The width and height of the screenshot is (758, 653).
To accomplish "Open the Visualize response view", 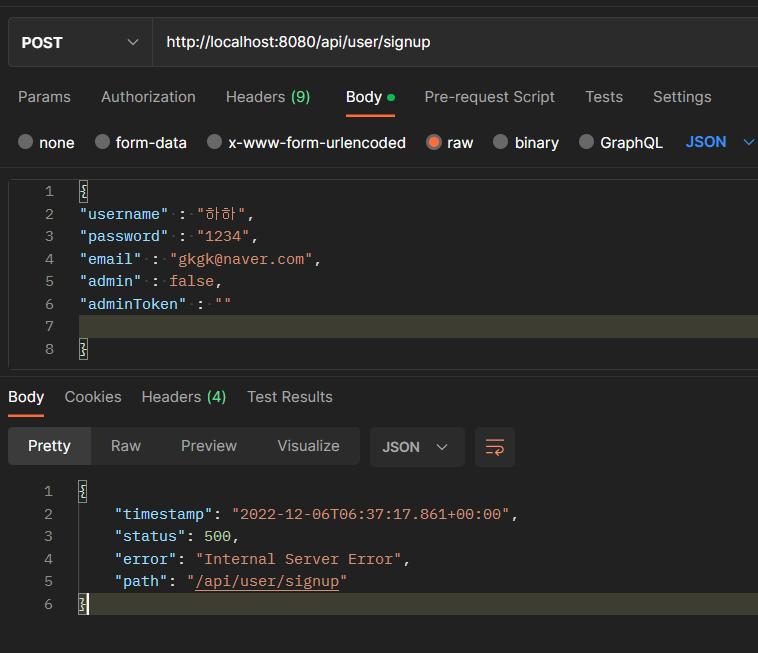I will tap(308, 446).
